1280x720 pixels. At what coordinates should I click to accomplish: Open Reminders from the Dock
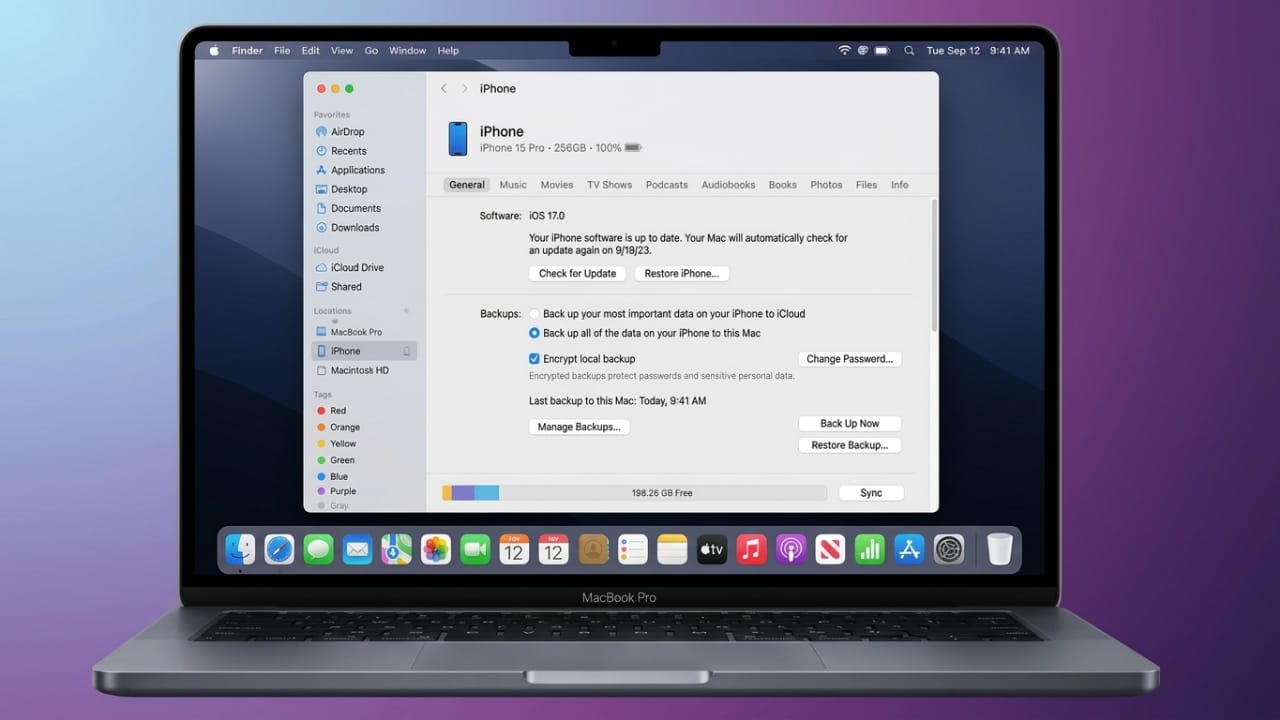point(633,549)
